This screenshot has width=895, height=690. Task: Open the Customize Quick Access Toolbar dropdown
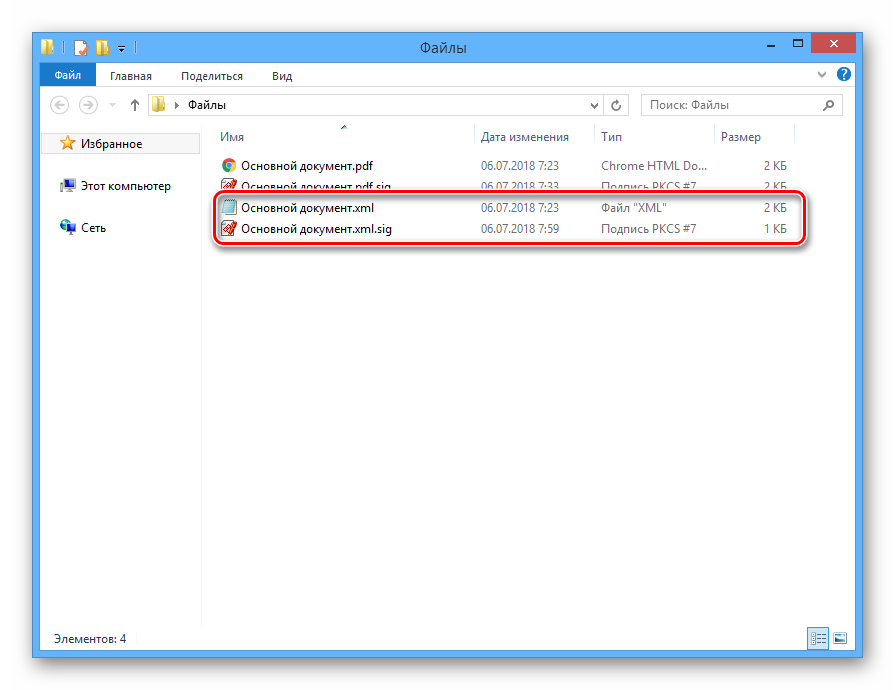pos(121,47)
